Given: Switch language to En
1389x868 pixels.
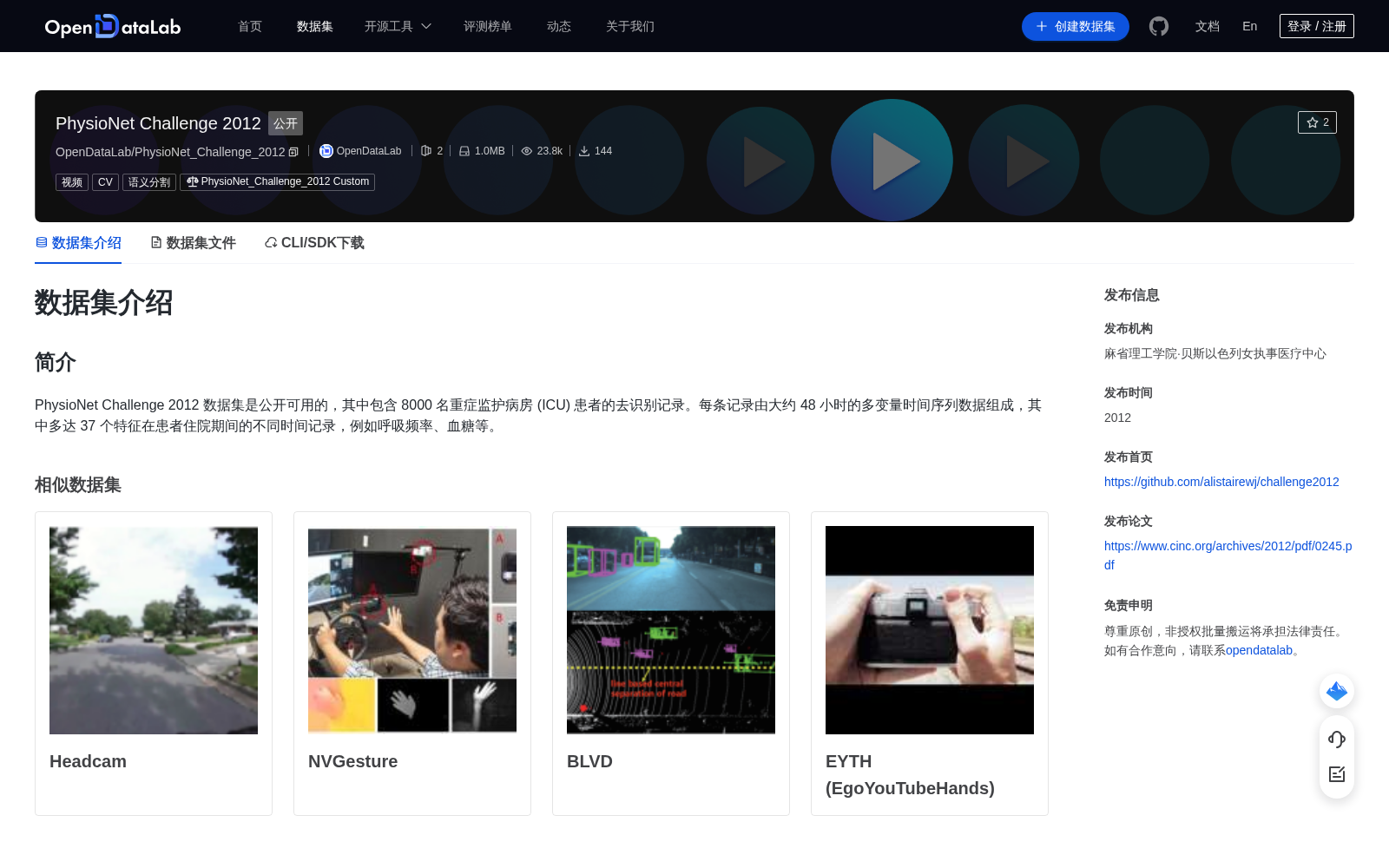Looking at the screenshot, I should 1250,26.
